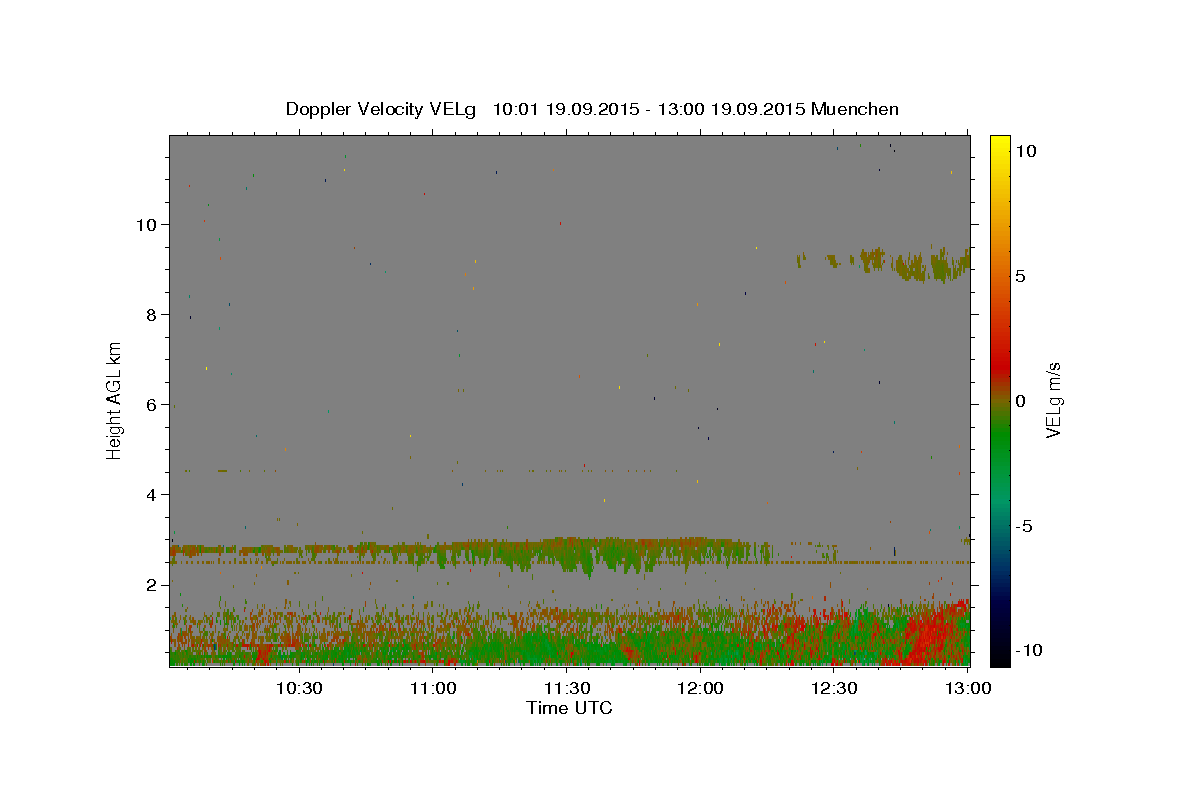Image resolution: width=1200 pixels, height=800 pixels.
Task: Click the height tick label 2
Action: click(x=152, y=585)
